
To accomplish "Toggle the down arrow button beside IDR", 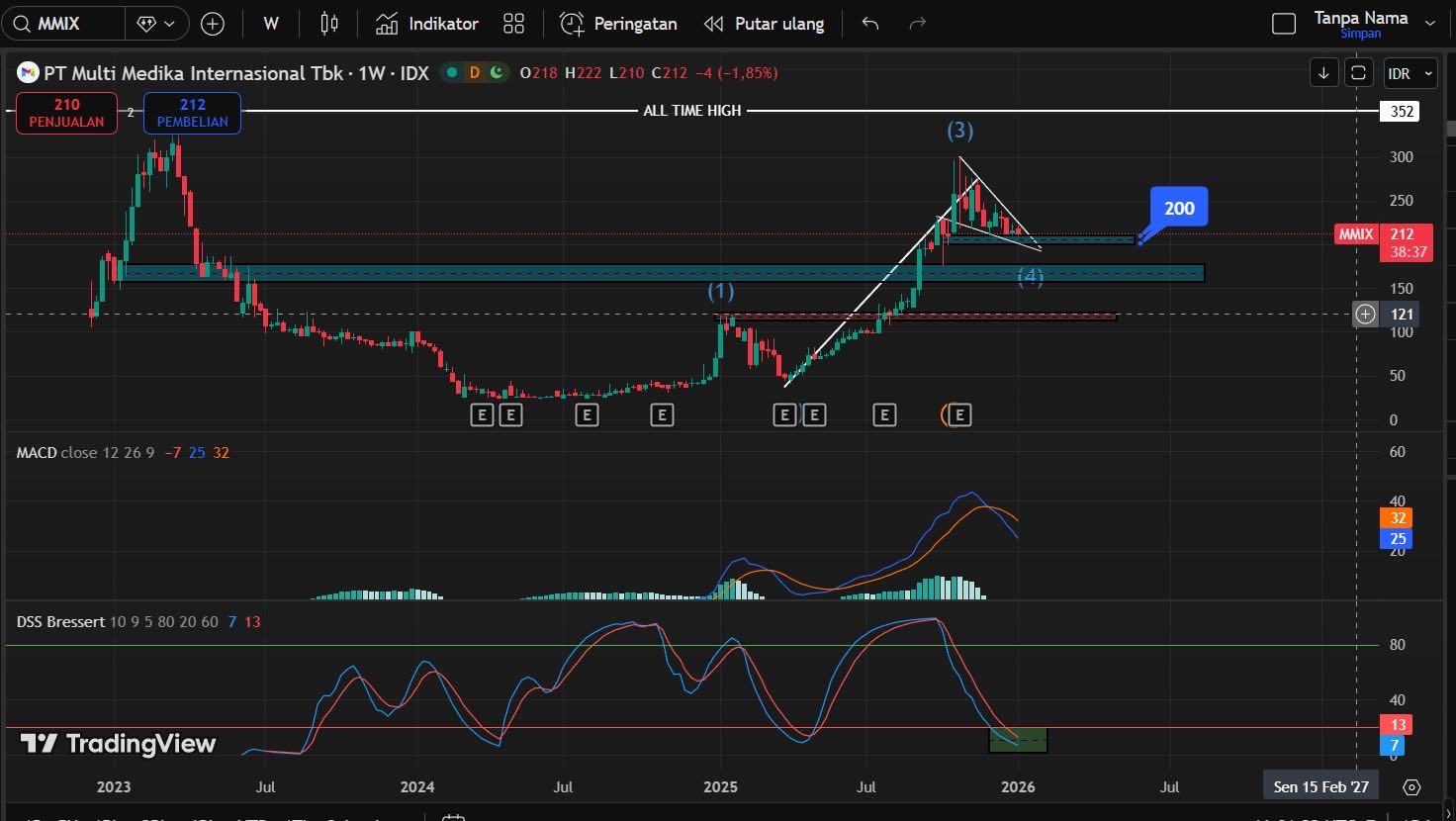I will point(1324,73).
